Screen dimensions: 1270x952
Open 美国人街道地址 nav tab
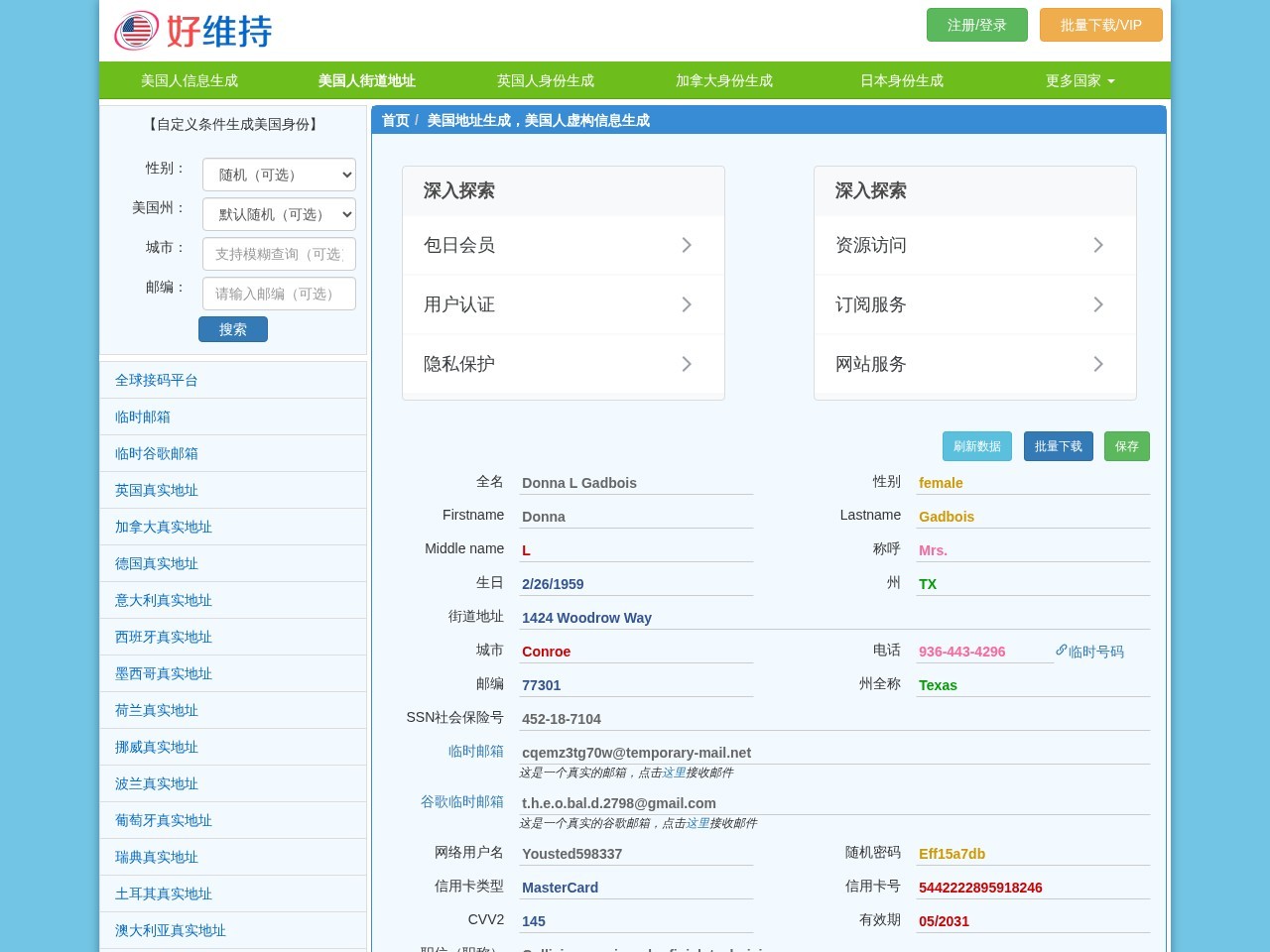click(367, 80)
